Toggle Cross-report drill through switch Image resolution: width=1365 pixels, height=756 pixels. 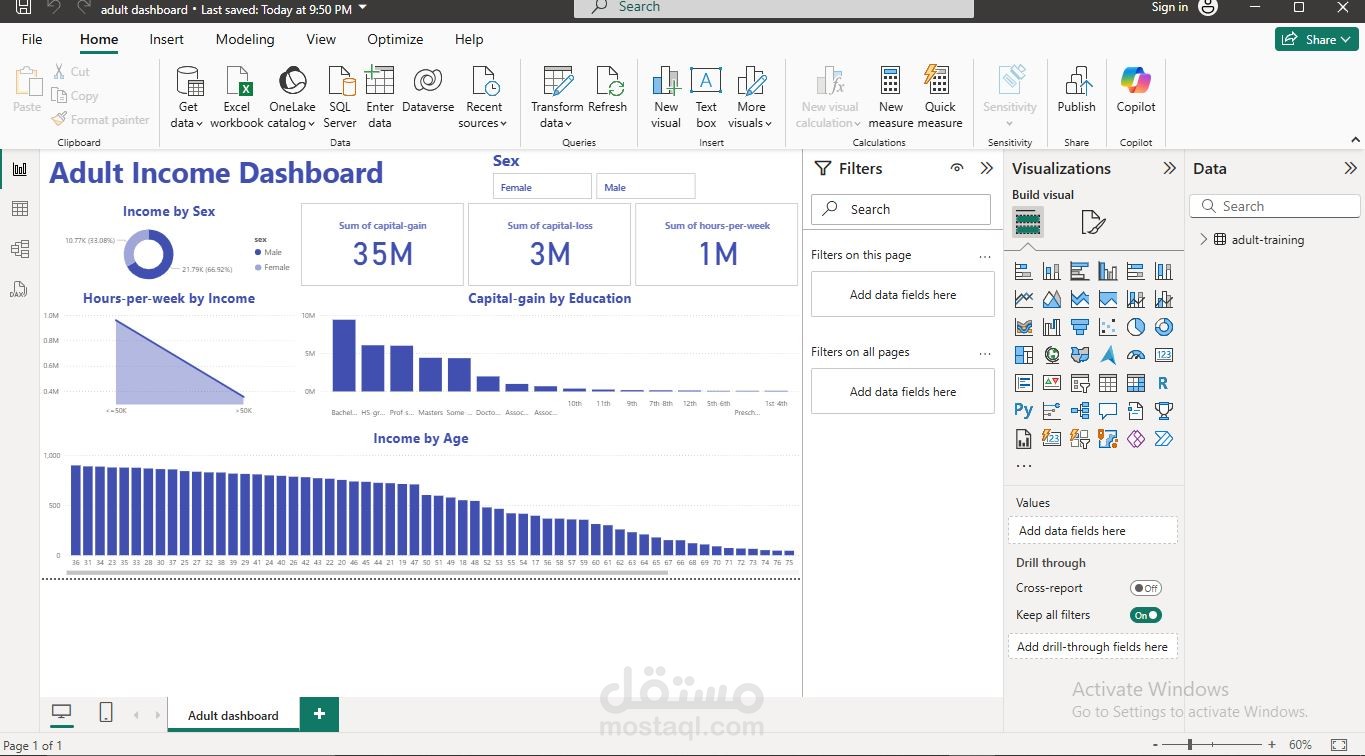tap(1145, 588)
